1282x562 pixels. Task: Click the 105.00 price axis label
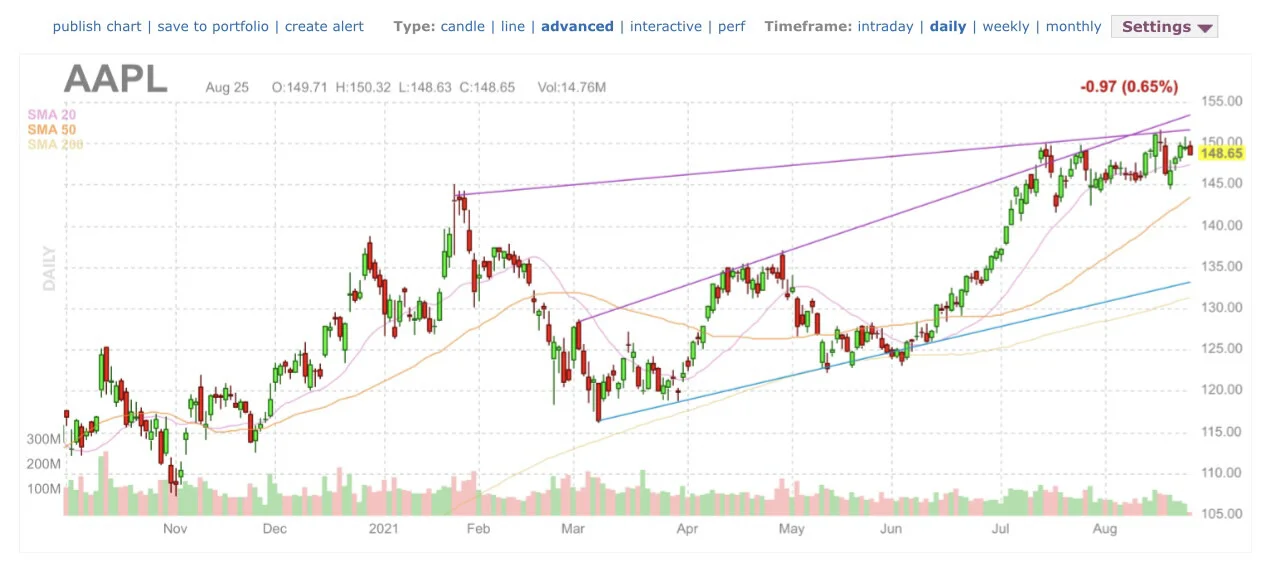(x=1222, y=514)
